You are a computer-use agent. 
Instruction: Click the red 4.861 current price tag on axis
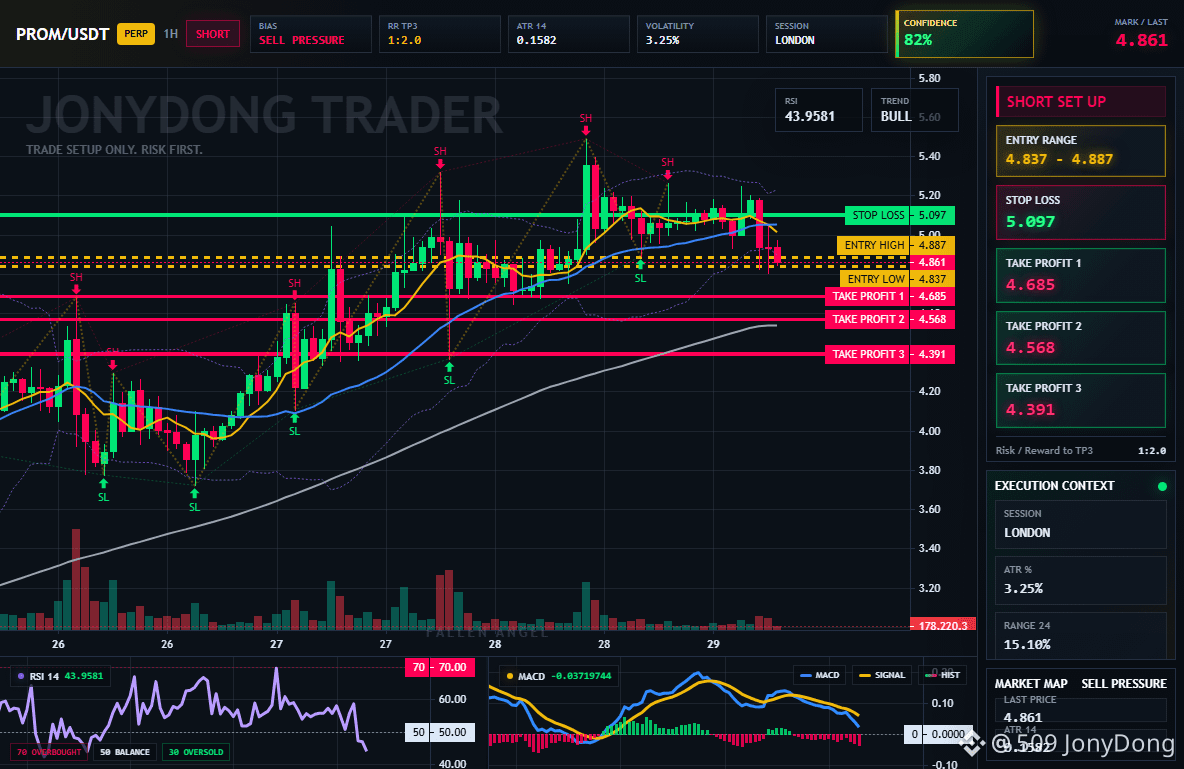pos(932,262)
